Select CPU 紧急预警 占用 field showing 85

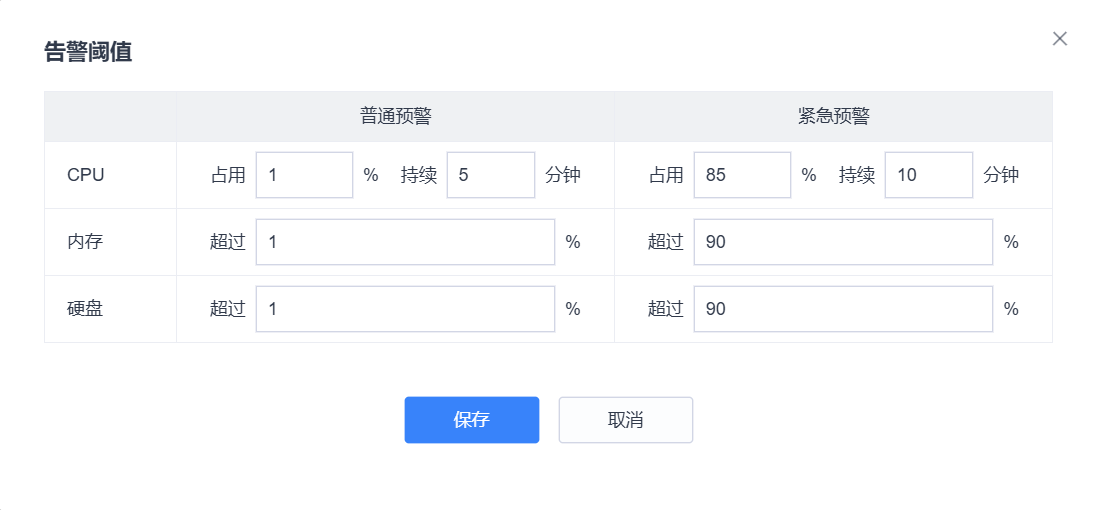click(742, 175)
